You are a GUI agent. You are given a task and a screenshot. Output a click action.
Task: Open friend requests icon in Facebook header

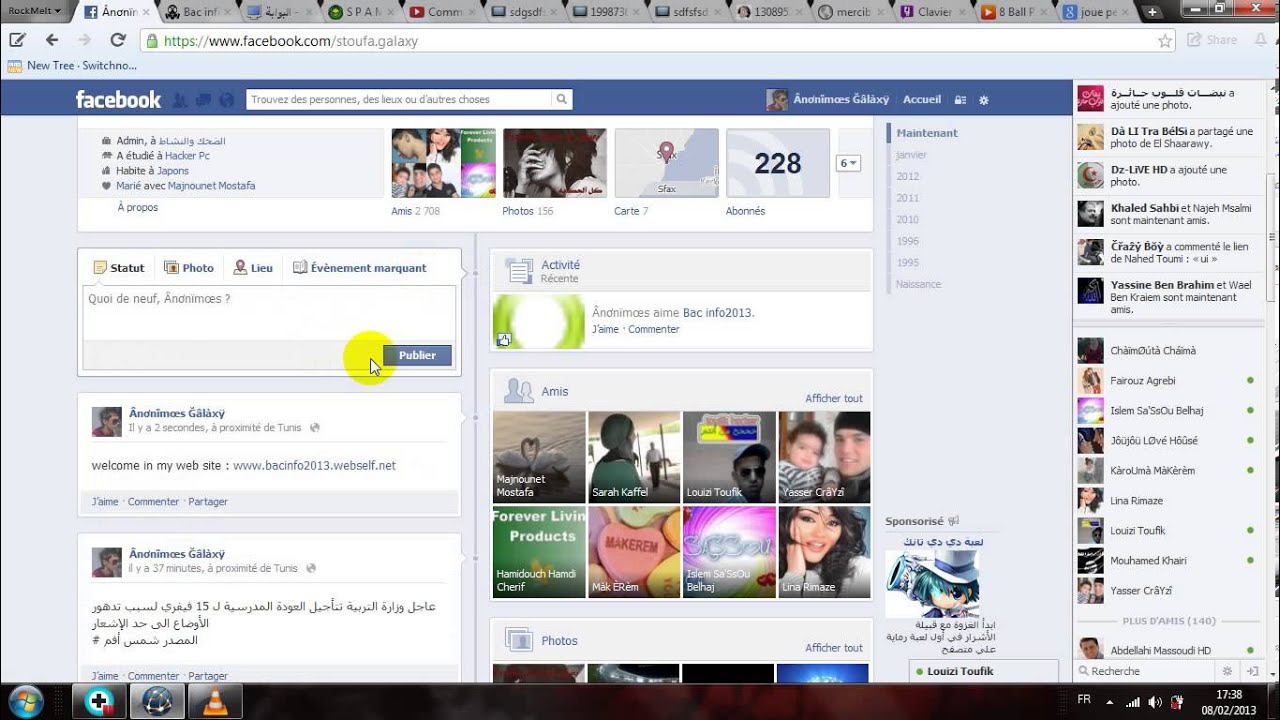[x=180, y=100]
